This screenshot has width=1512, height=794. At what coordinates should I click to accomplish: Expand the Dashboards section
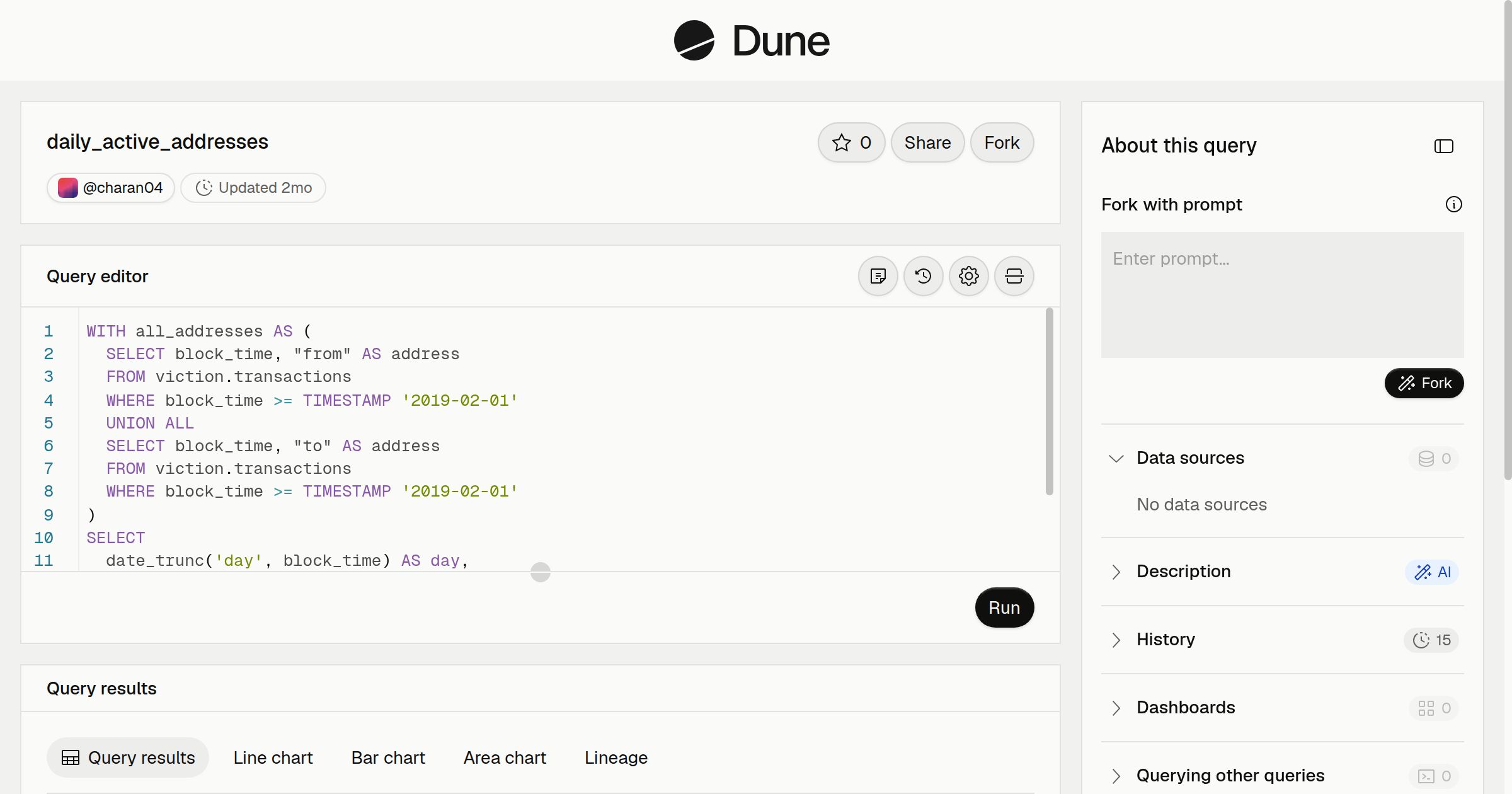coord(1116,708)
